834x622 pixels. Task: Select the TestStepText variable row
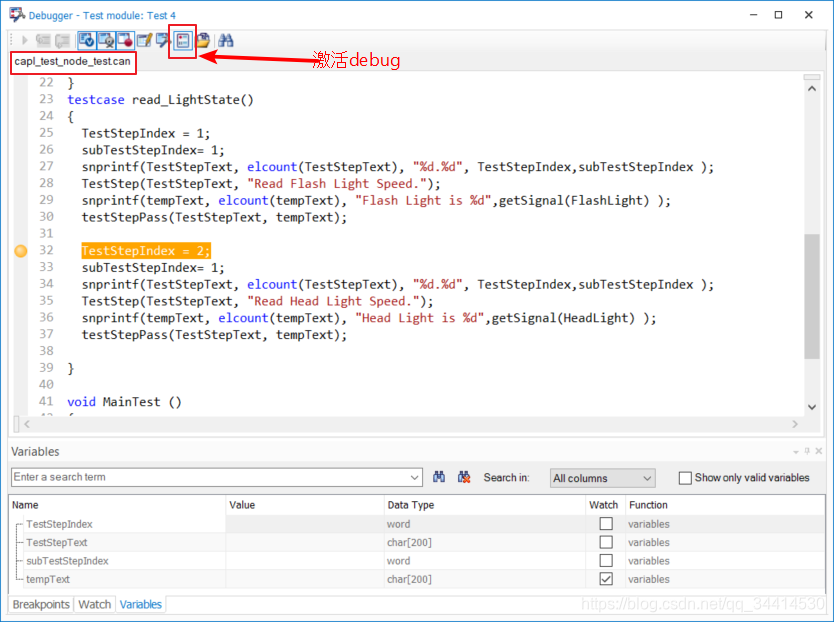click(418, 542)
